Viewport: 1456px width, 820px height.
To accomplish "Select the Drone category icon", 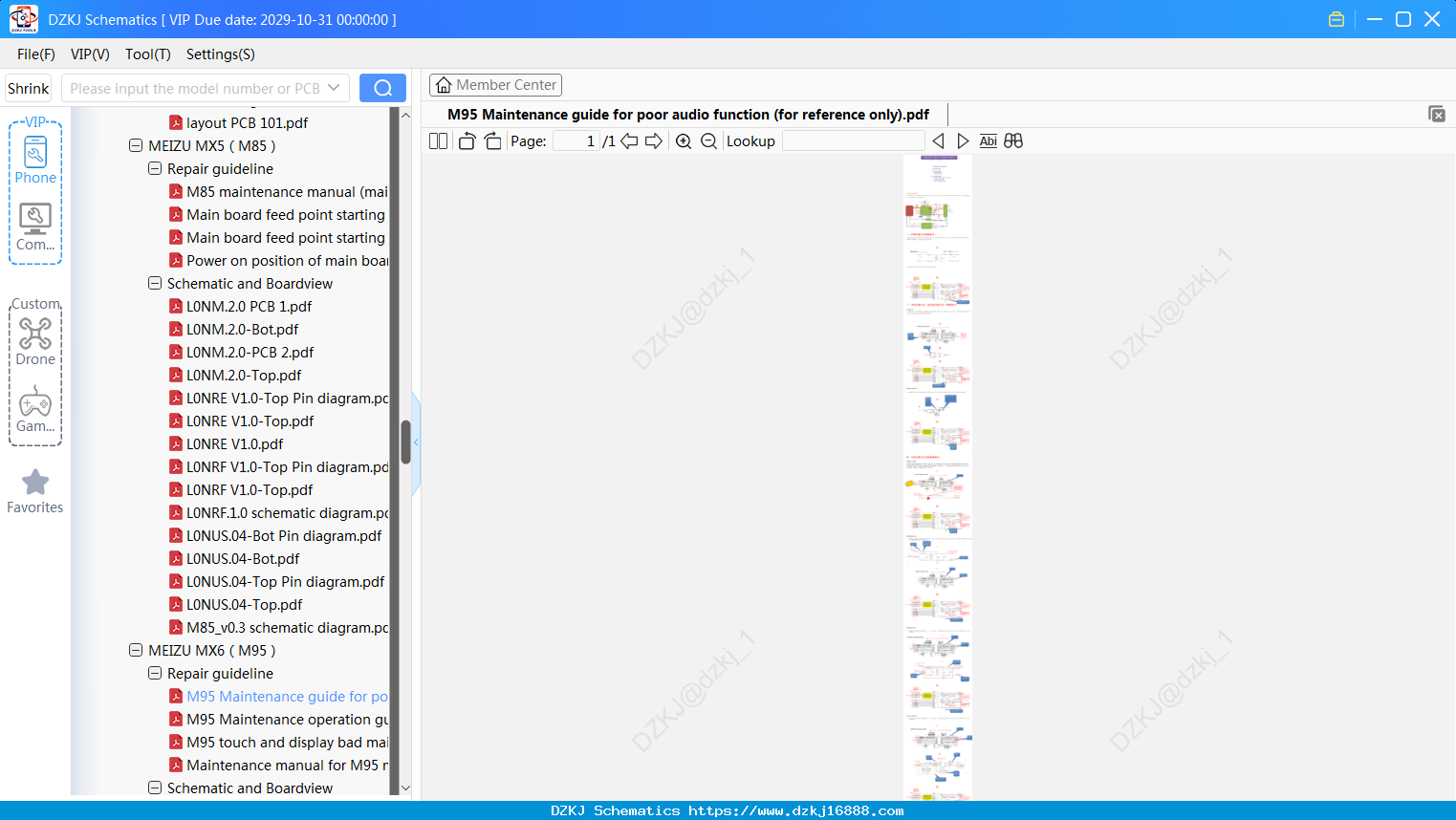I will pyautogui.click(x=35, y=342).
